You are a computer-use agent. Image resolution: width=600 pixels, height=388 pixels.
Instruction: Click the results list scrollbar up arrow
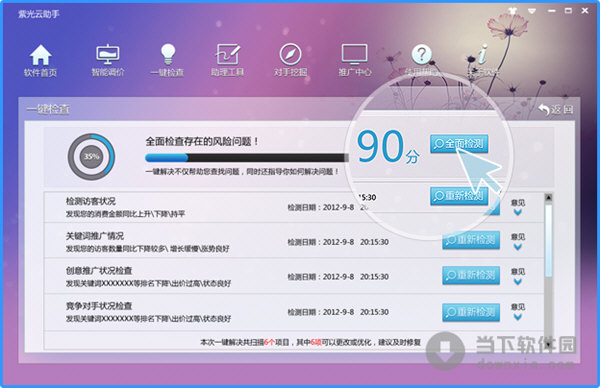click(548, 197)
